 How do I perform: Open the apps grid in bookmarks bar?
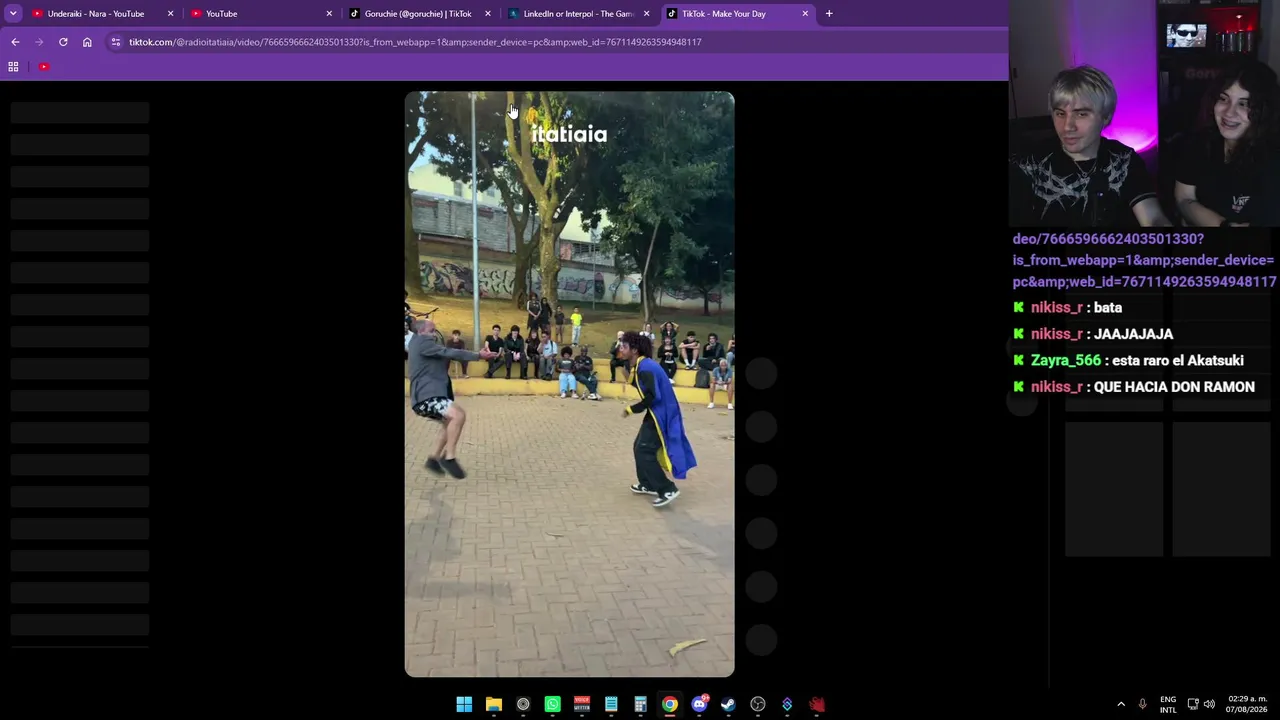tap(13, 67)
